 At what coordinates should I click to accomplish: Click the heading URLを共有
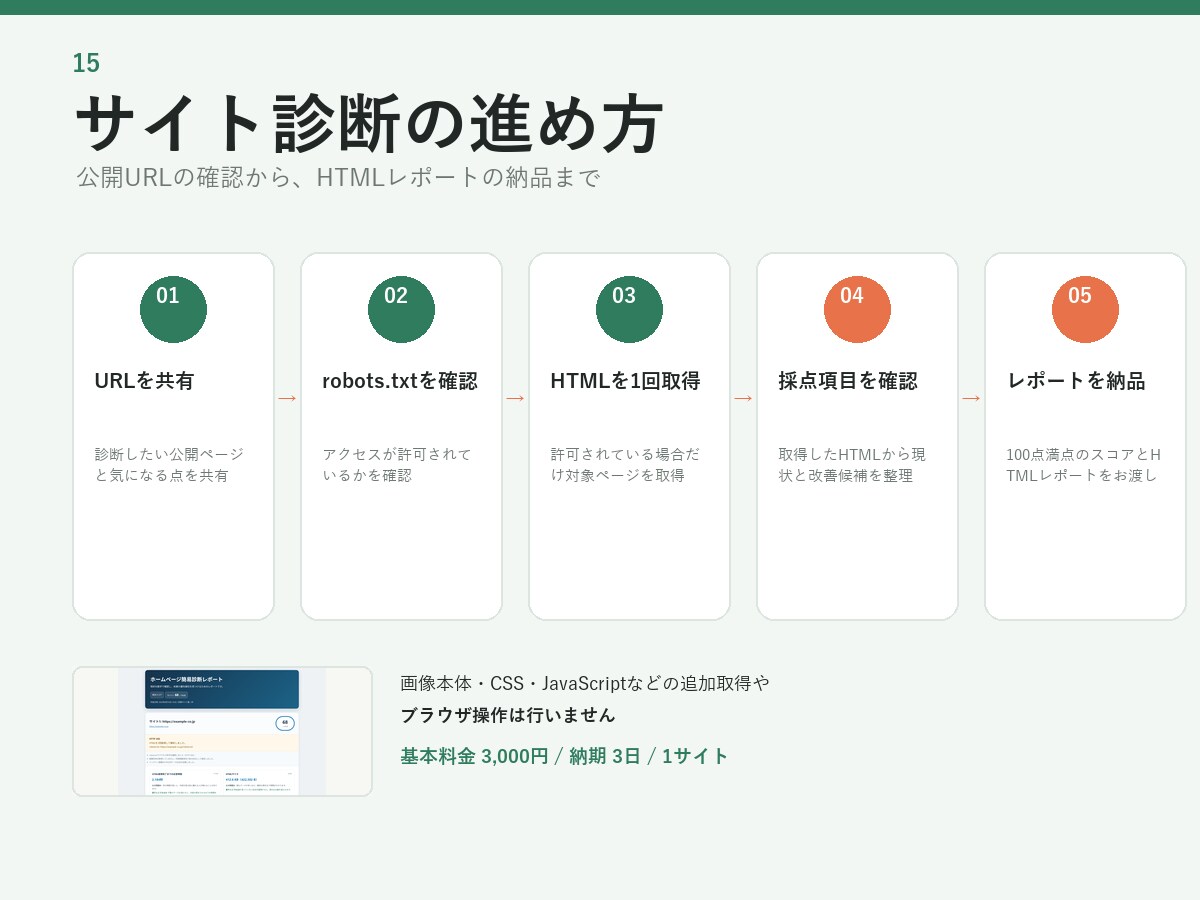coord(144,381)
